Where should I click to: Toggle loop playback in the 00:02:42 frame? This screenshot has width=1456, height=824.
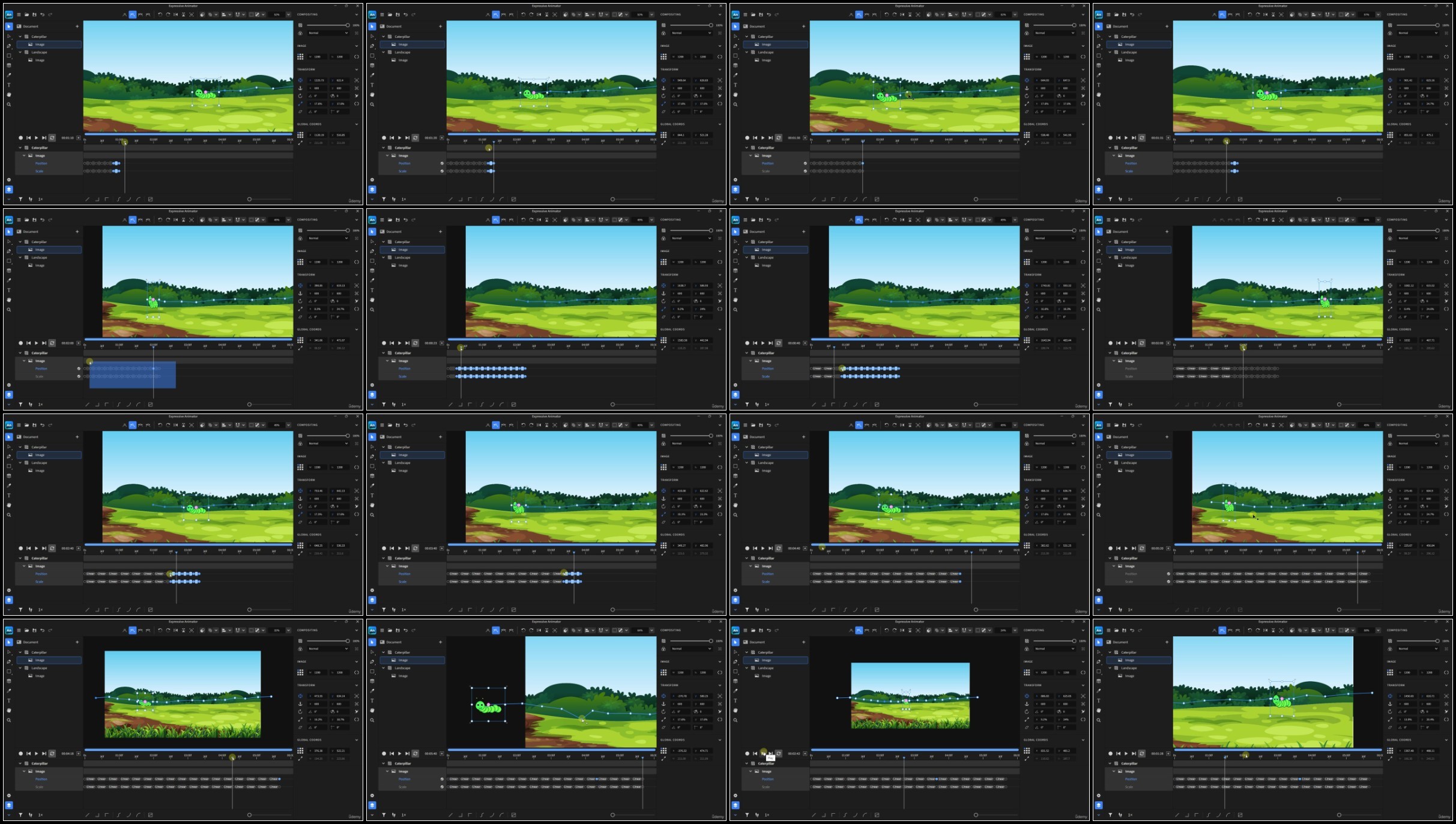(x=779, y=754)
